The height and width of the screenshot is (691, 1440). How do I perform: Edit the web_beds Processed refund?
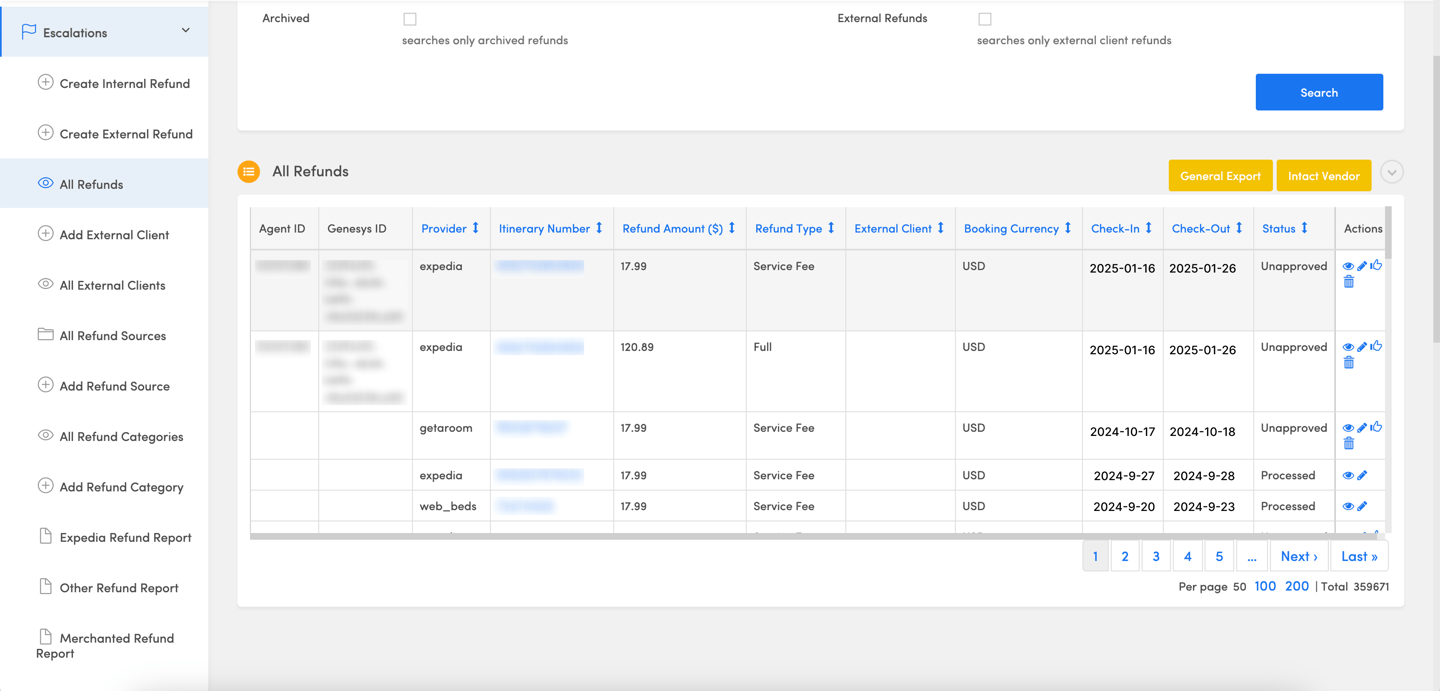point(1362,507)
